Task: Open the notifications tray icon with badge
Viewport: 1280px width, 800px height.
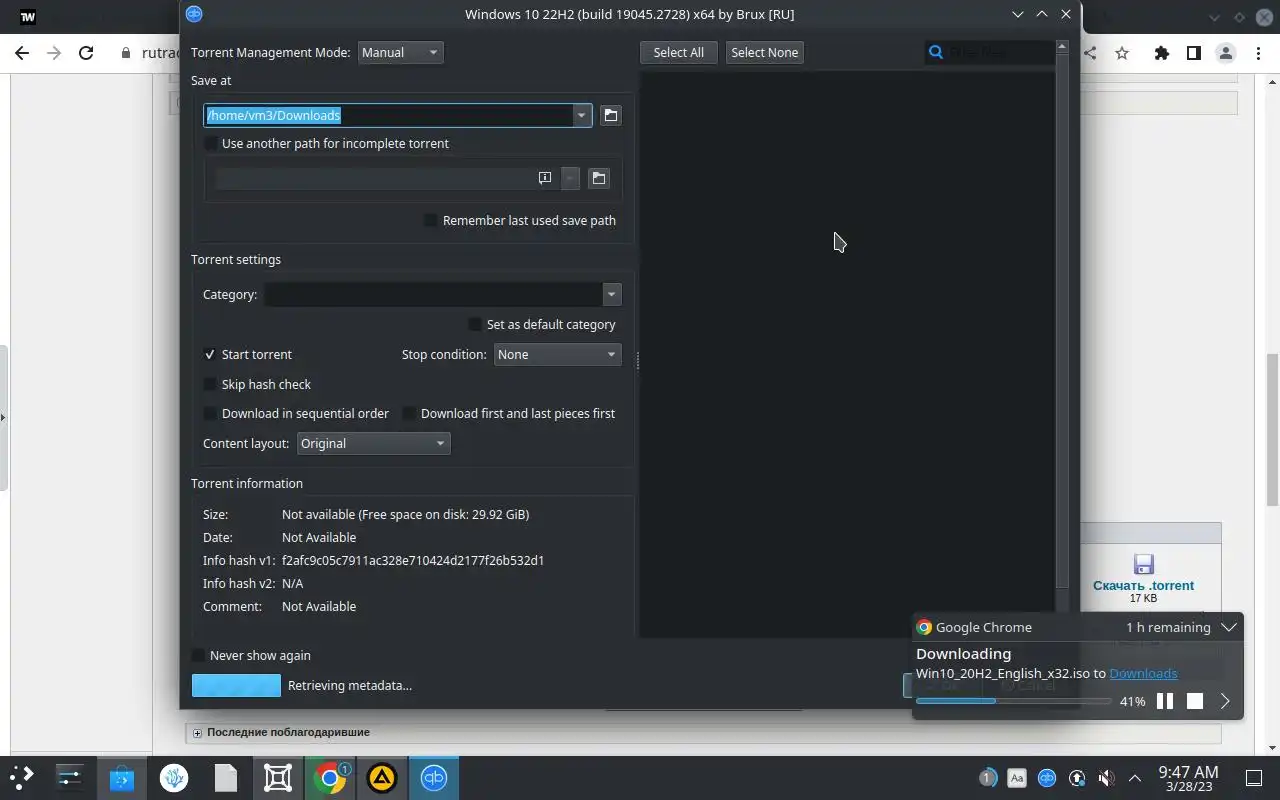Action: point(987,778)
